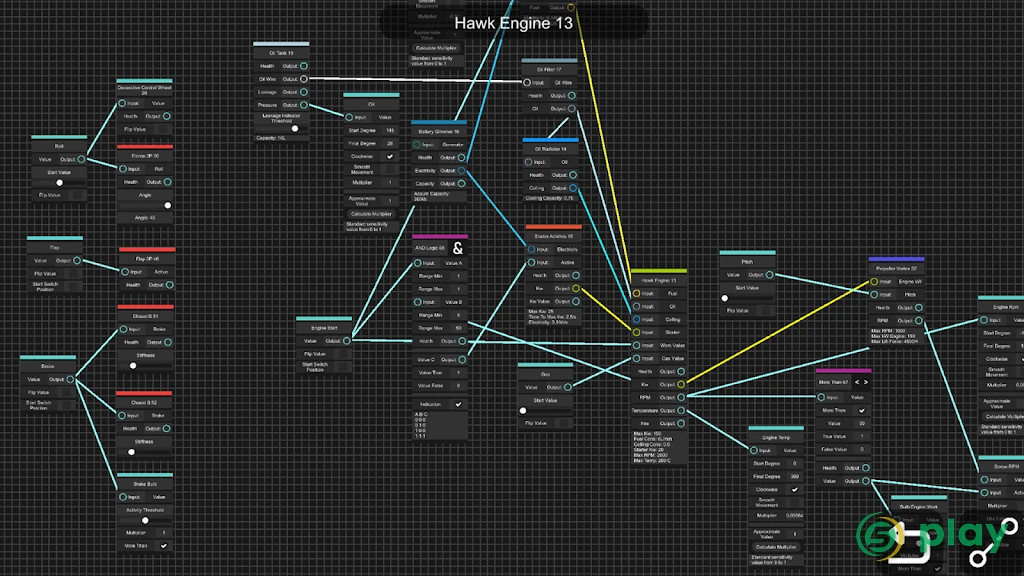Image resolution: width=1024 pixels, height=576 pixels.
Task: Enable Flip Value on the Gas node
Action: [x=563, y=423]
